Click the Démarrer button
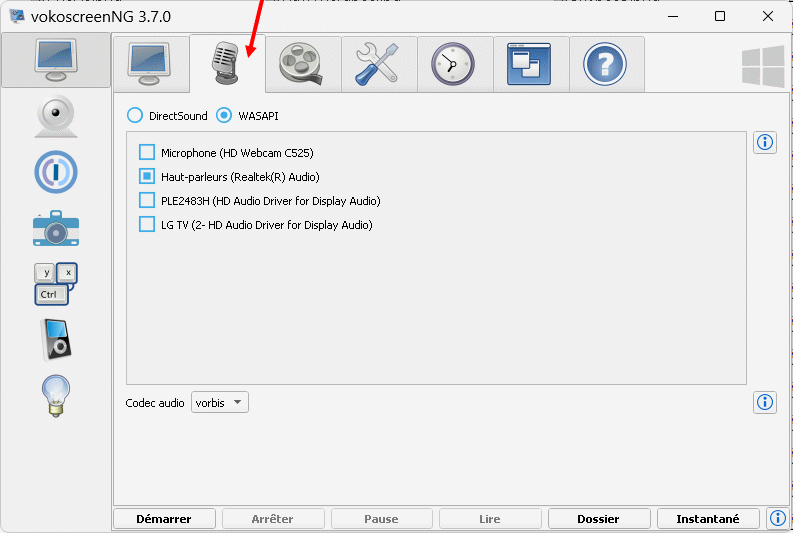The image size is (793, 533). [x=164, y=519]
